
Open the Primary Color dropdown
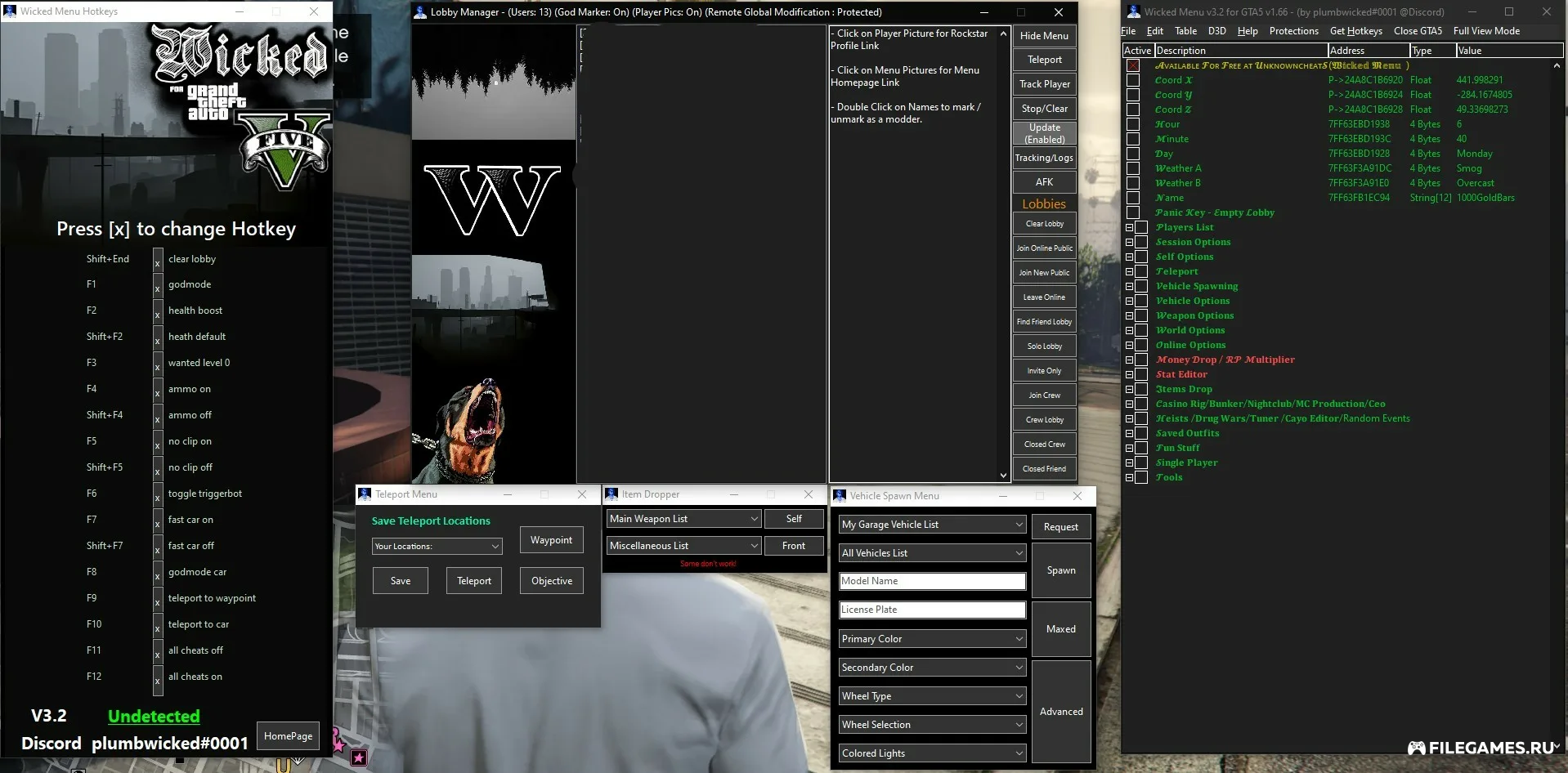point(933,639)
